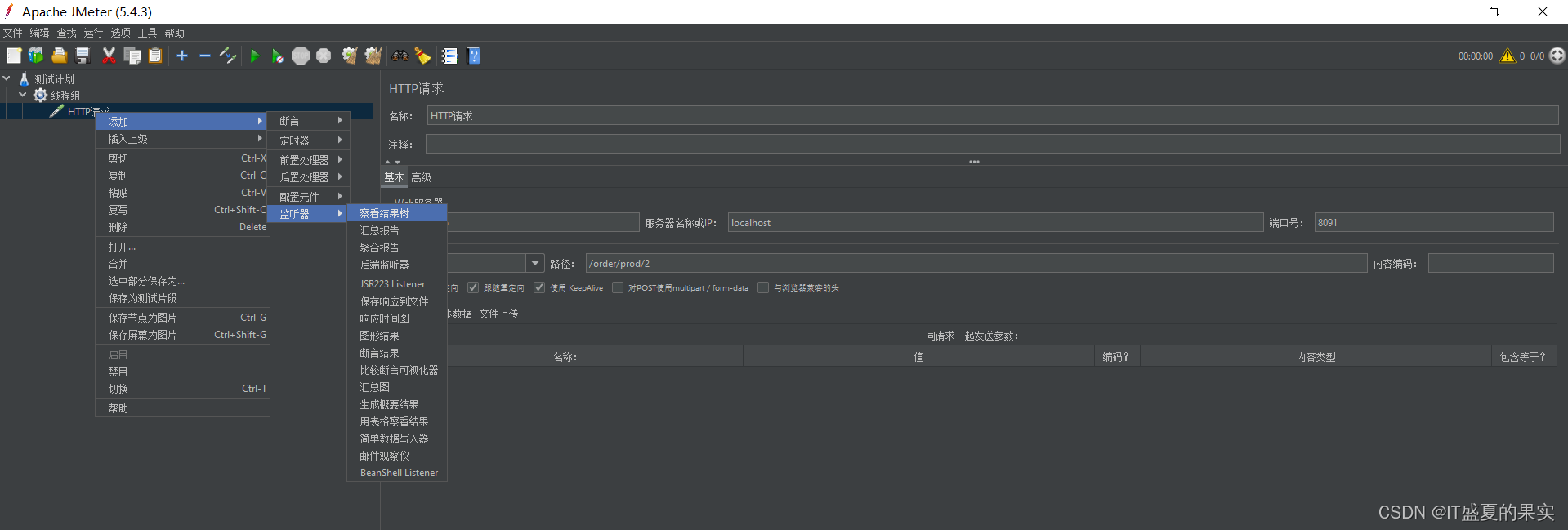The height and width of the screenshot is (530, 1568).
Task: Toggle the 使用 KeepAlive checkbox
Action: pos(538,287)
